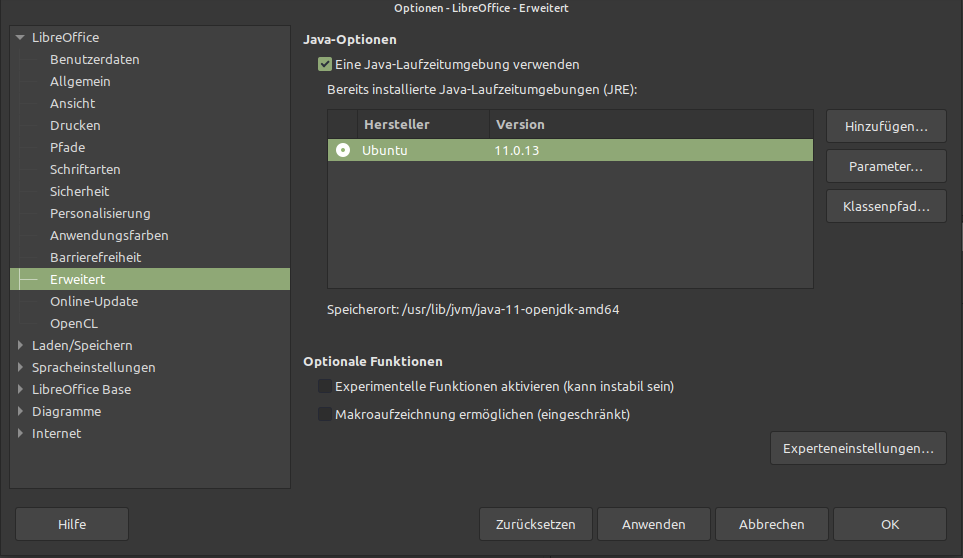Image resolution: width=963 pixels, height=558 pixels.
Task: Click the 11.0.13 version cell
Action: point(517,150)
